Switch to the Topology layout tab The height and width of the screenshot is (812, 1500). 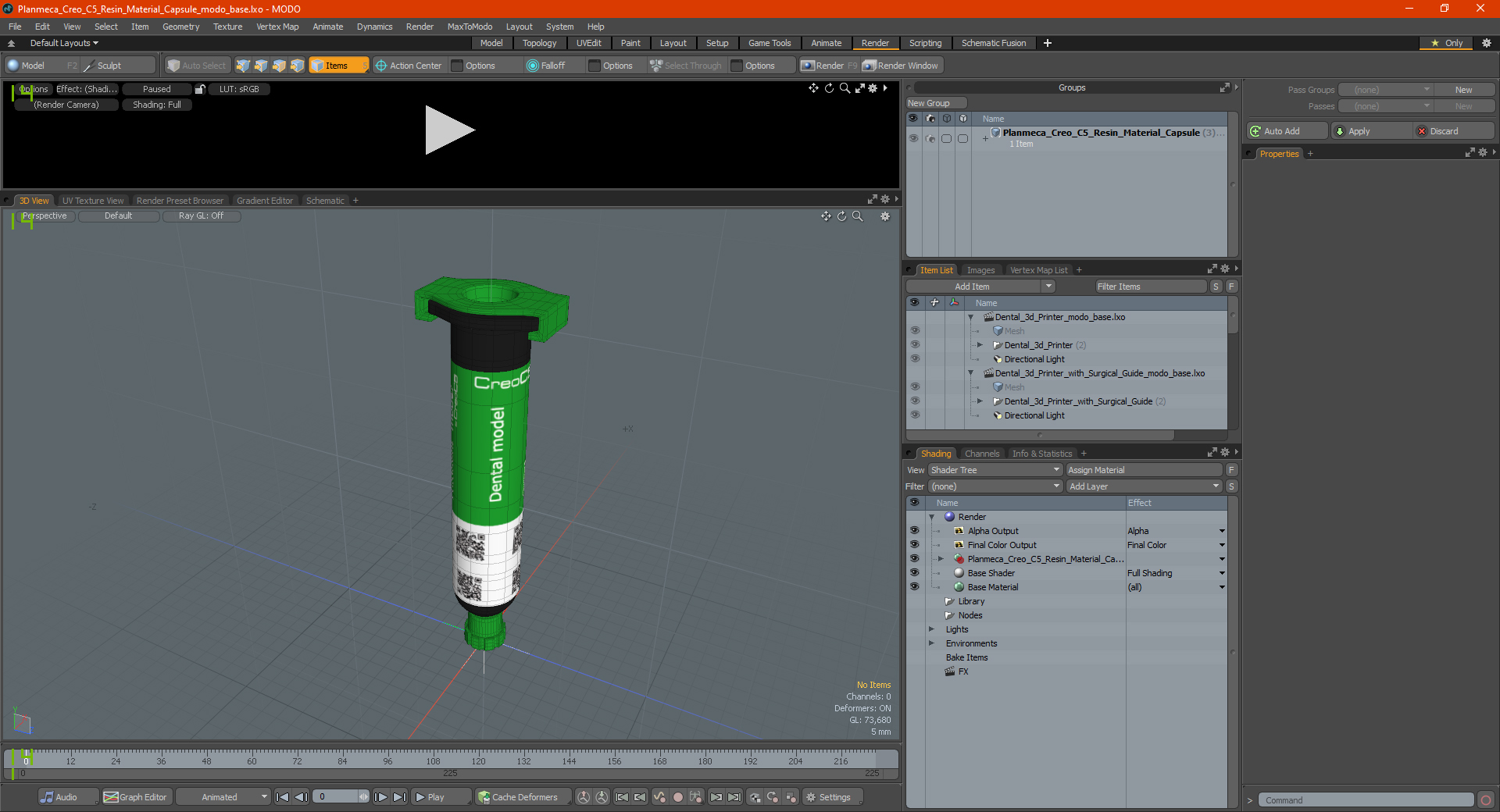(539, 43)
